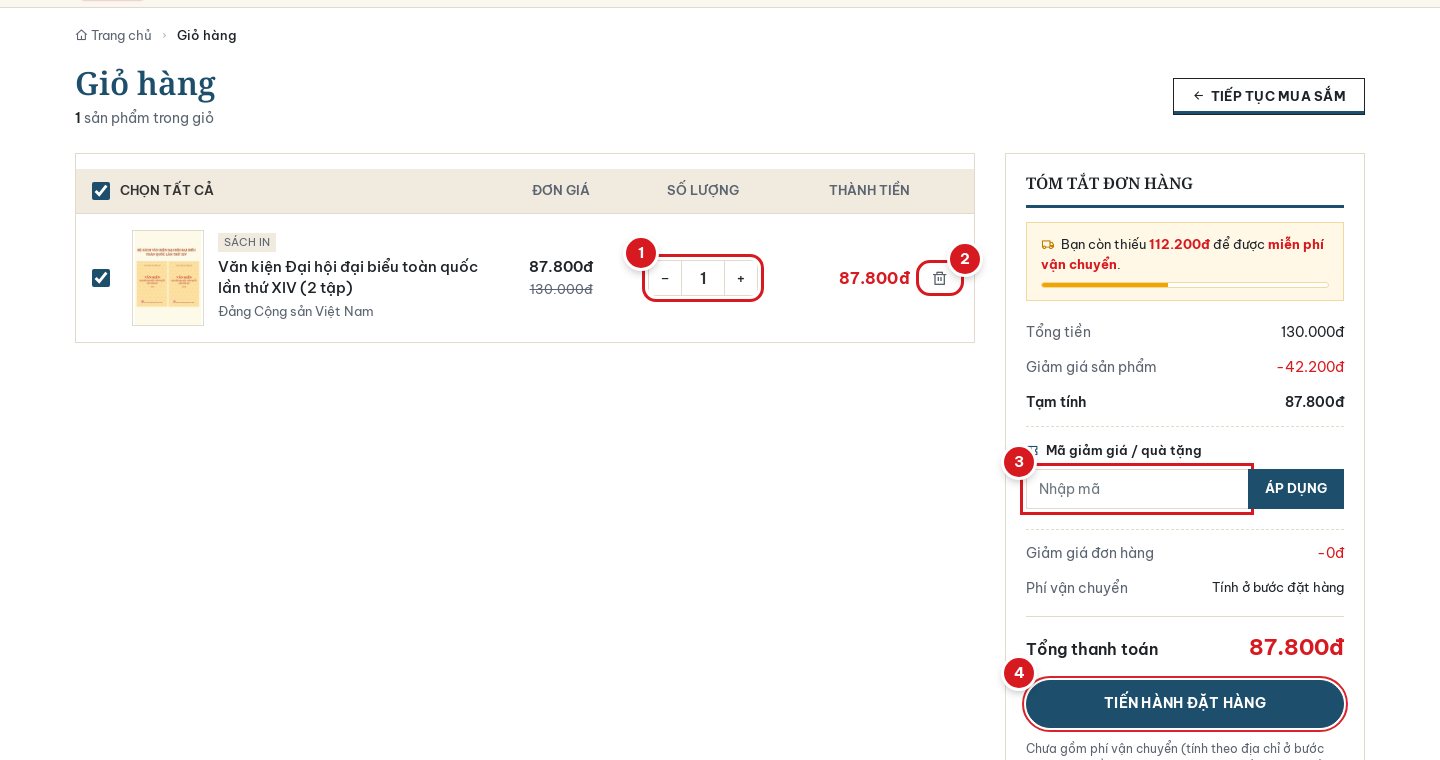The image size is (1440, 760).
Task: Click the 'Đảng Cộng sản Việt Nam' author text
Action: coord(296,312)
